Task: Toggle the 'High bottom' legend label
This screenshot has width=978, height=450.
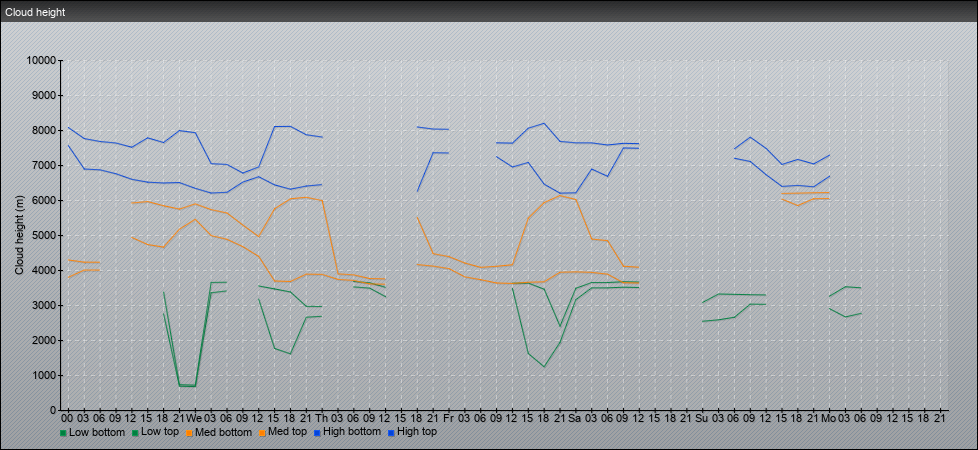Action: tap(351, 432)
